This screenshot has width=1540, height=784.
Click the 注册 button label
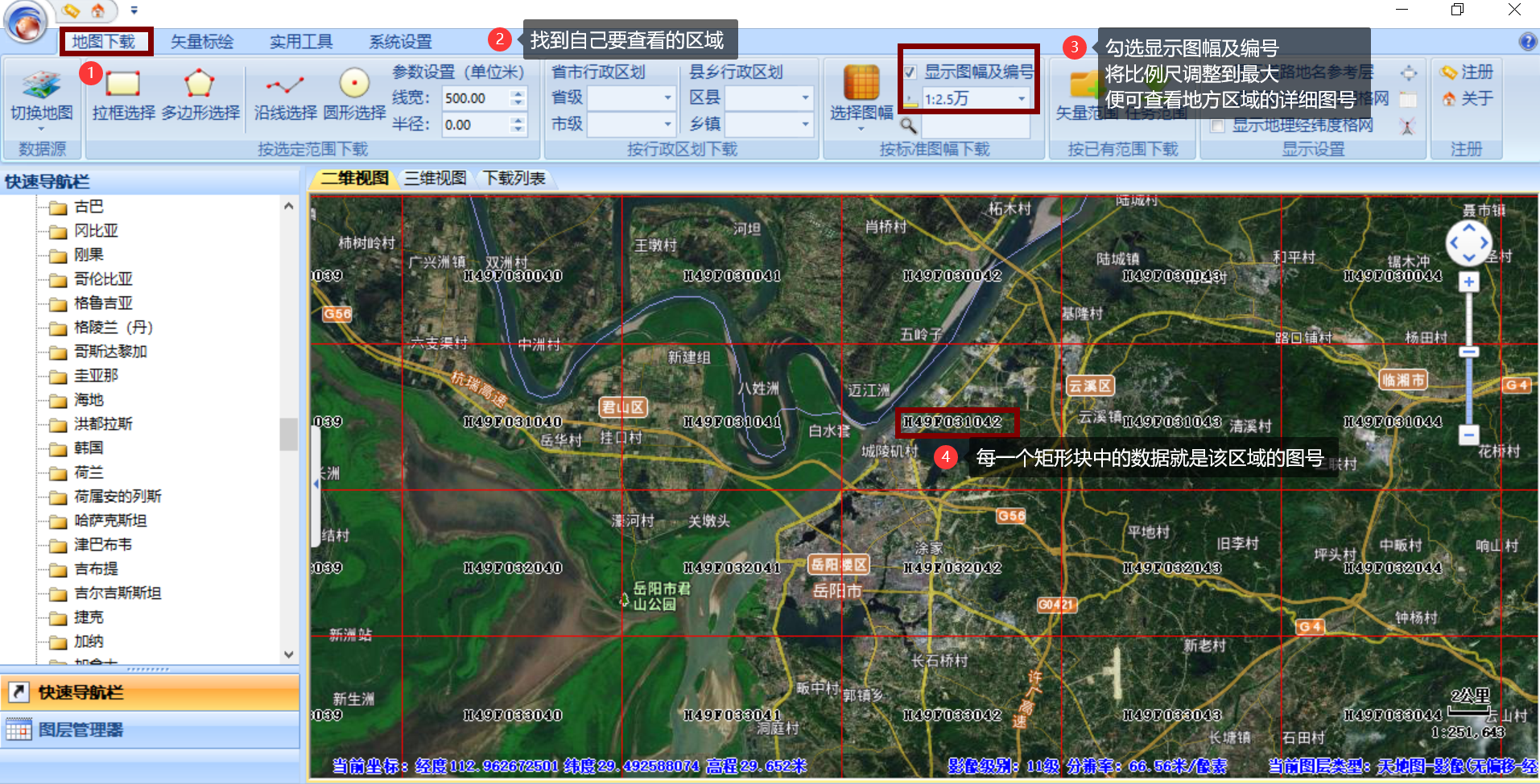pyautogui.click(x=1477, y=72)
